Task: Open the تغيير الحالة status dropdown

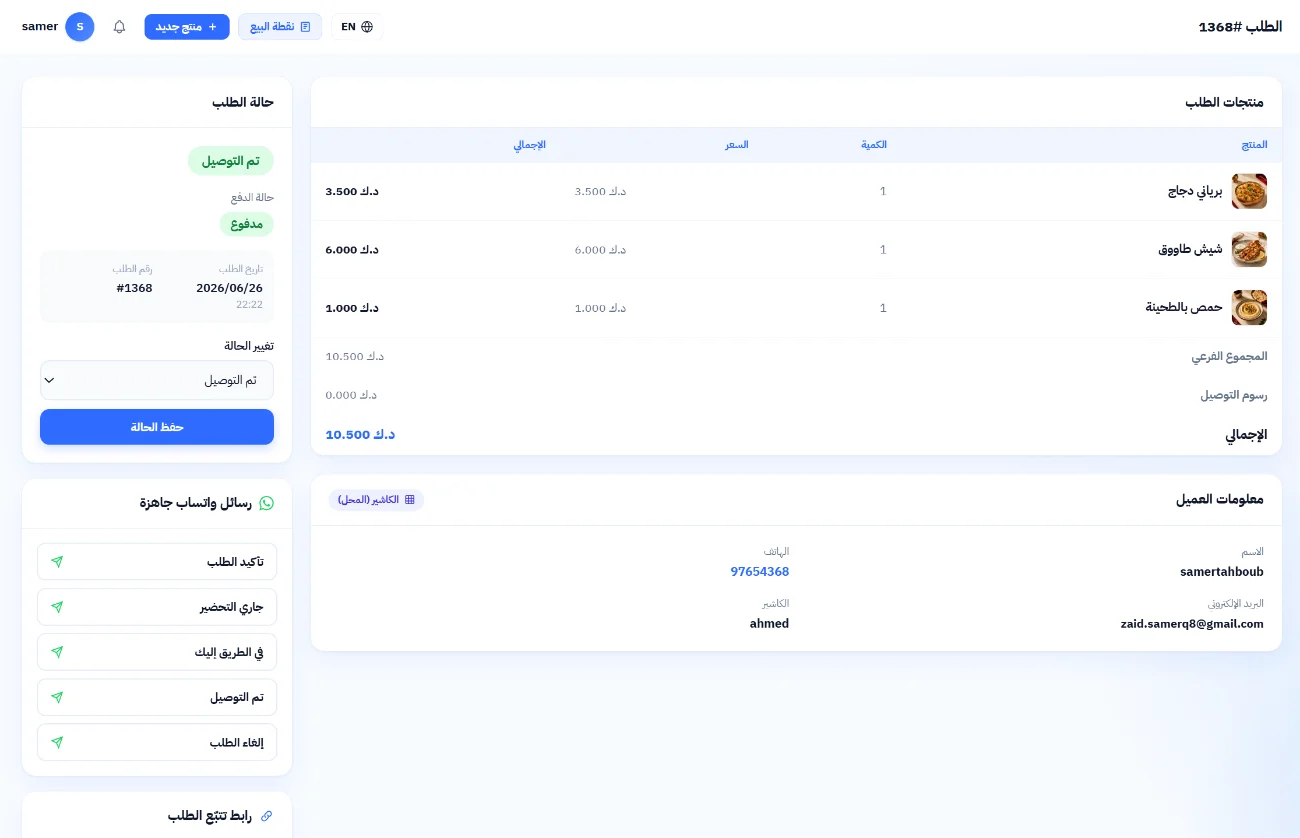Action: pos(157,380)
